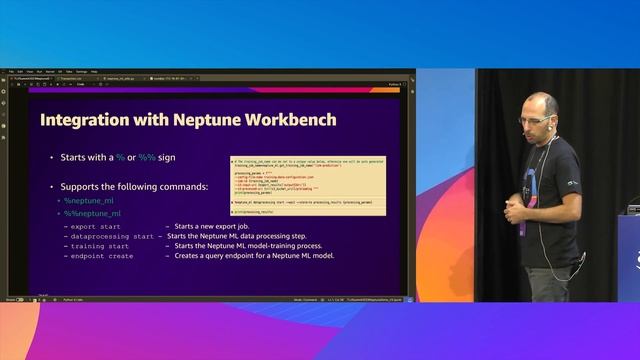Click the paste cell toolbar icon
The width and height of the screenshot is (640, 360).
(44, 84)
